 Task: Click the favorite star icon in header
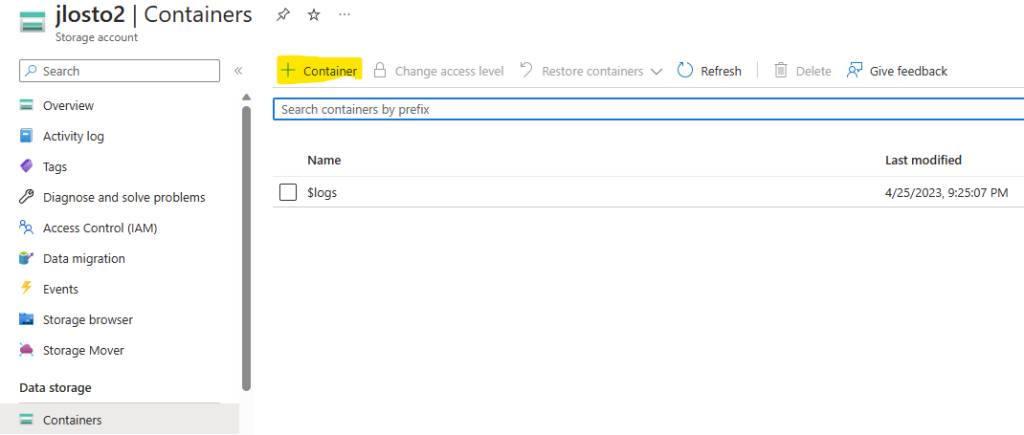(314, 15)
